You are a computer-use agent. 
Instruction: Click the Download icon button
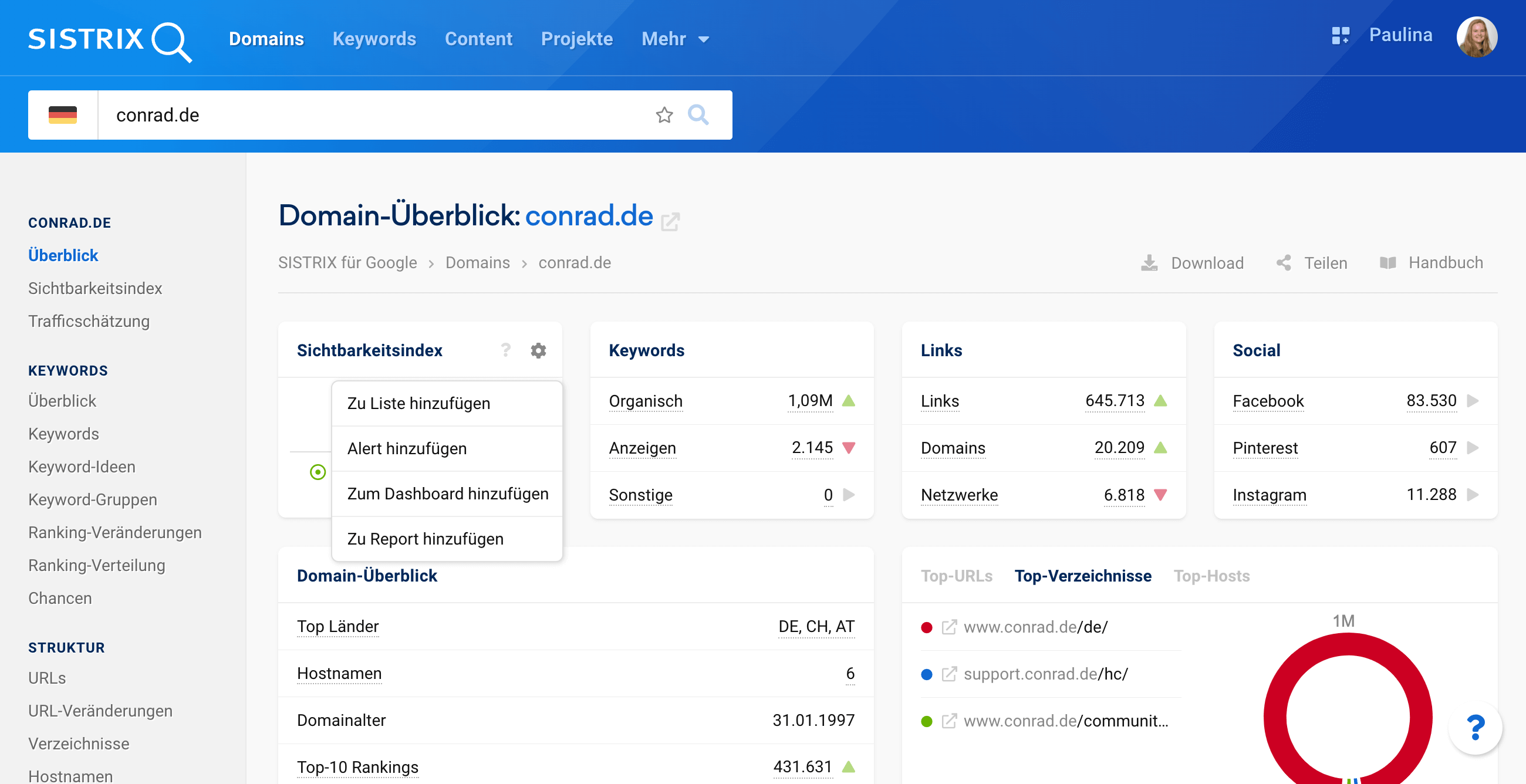point(1149,263)
